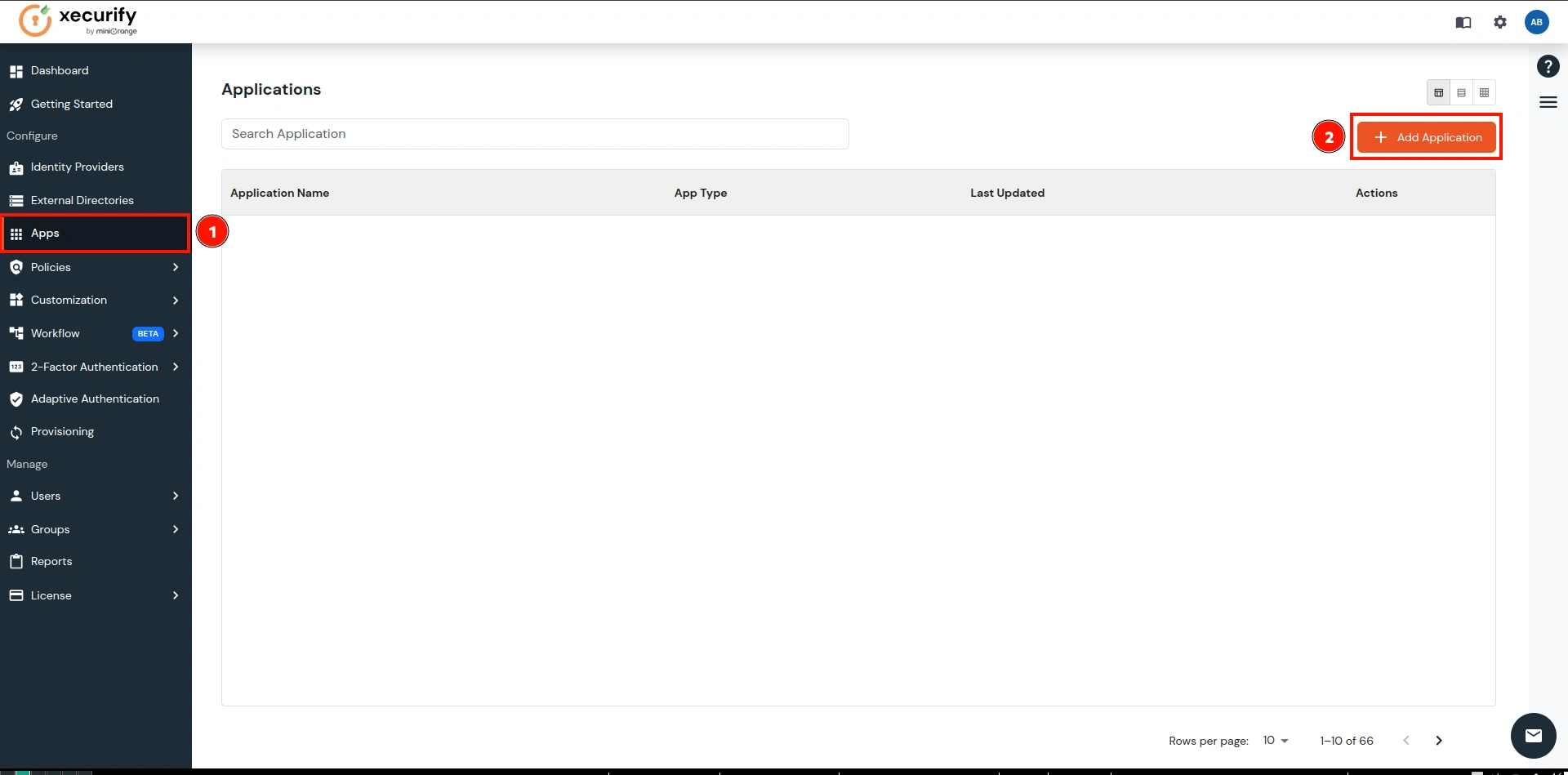The image size is (1568, 775).
Task: Open the settings gear in the header
Action: [x=1500, y=22]
